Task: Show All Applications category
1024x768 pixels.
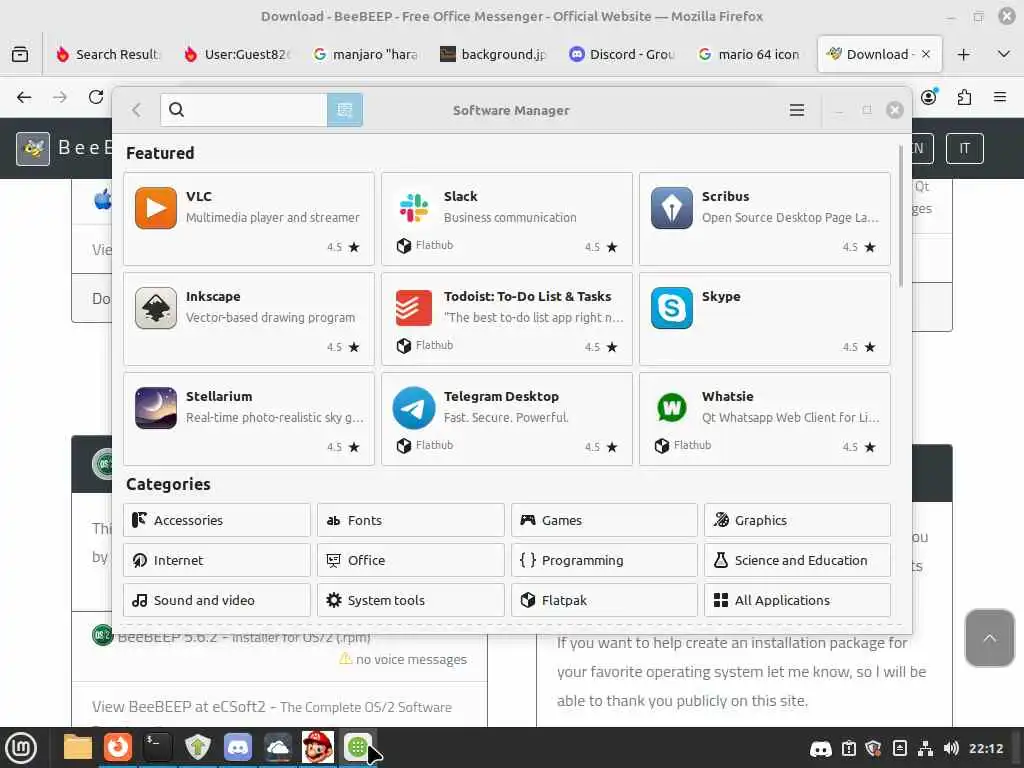Action: click(x=797, y=600)
